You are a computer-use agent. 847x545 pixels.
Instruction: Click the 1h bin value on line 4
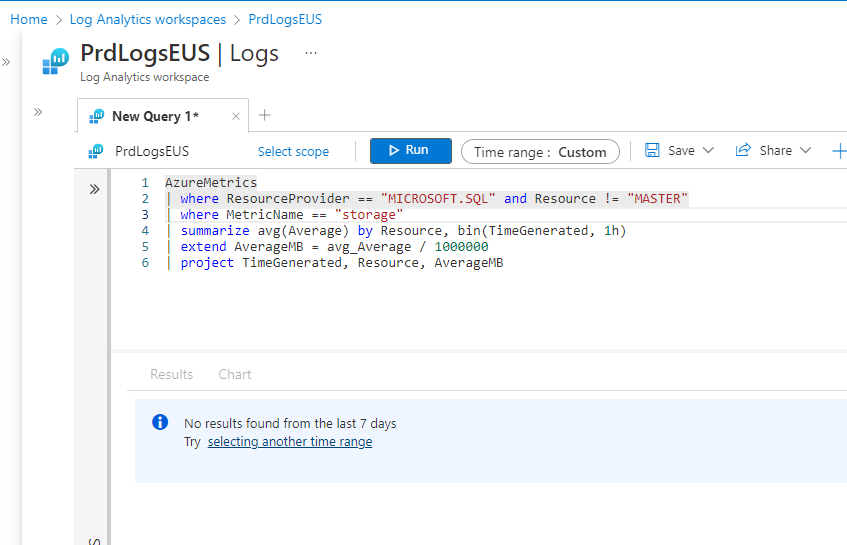pyautogui.click(x=611, y=231)
